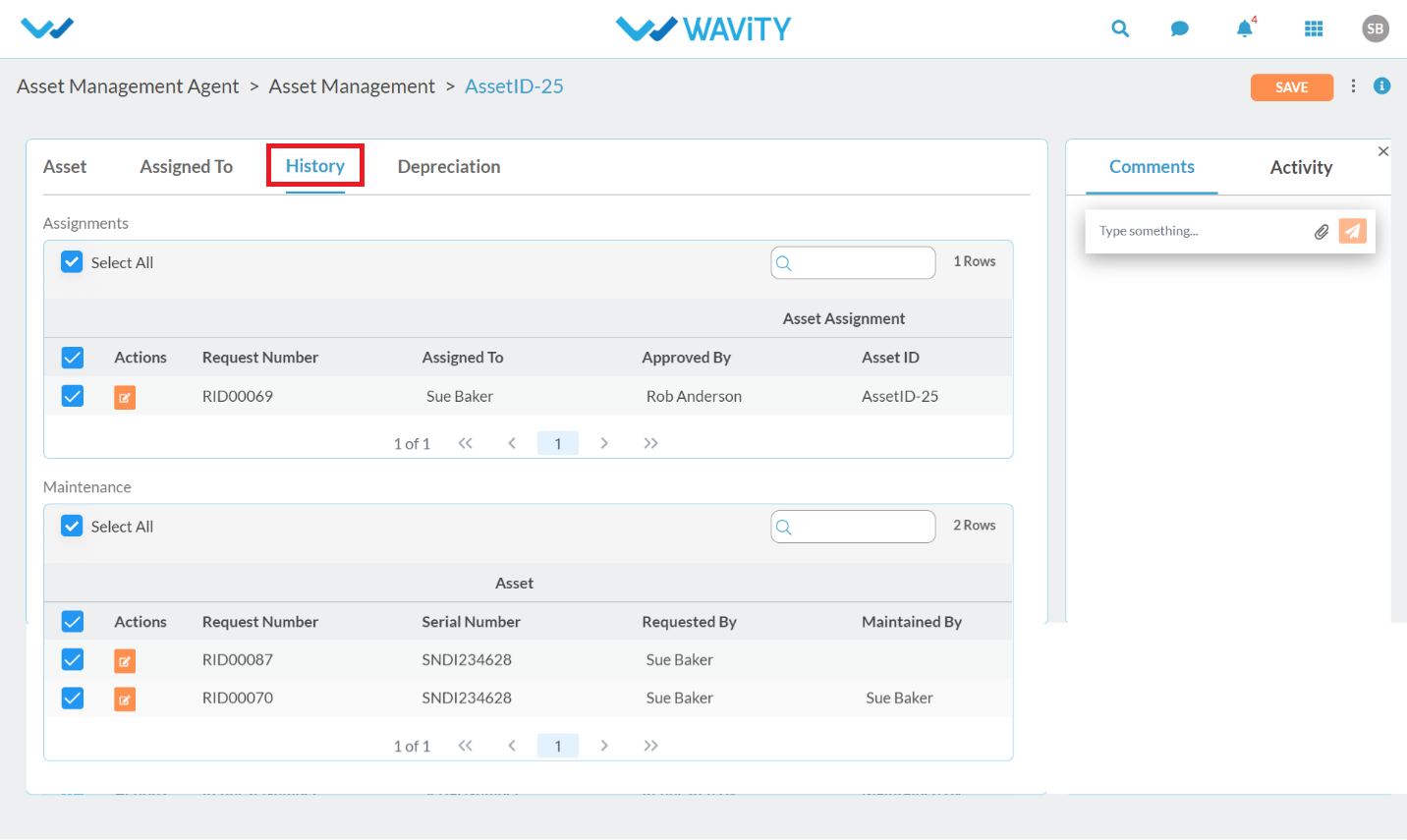Toggle Select All in Maintenance section
Image resolution: width=1407 pixels, height=840 pixels.
point(72,526)
